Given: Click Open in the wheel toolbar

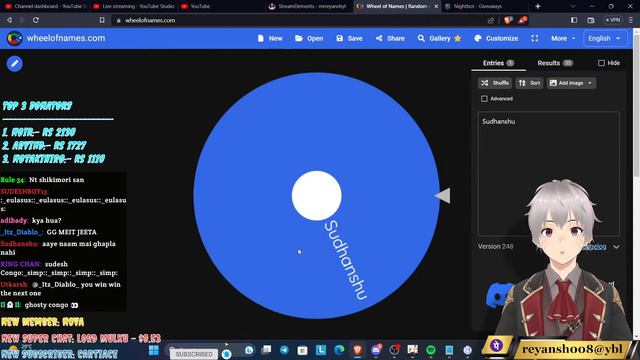Looking at the screenshot, I should click(309, 38).
